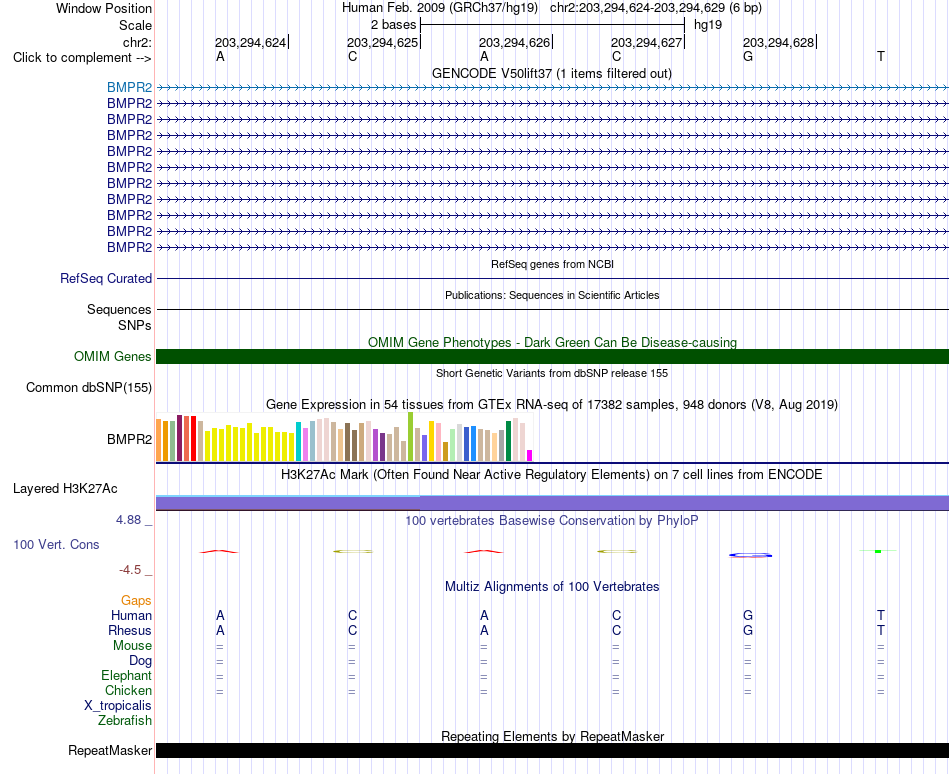Viewport: 950px width, 774px height.
Task: Click the Rhesus species label
Action: (130, 630)
